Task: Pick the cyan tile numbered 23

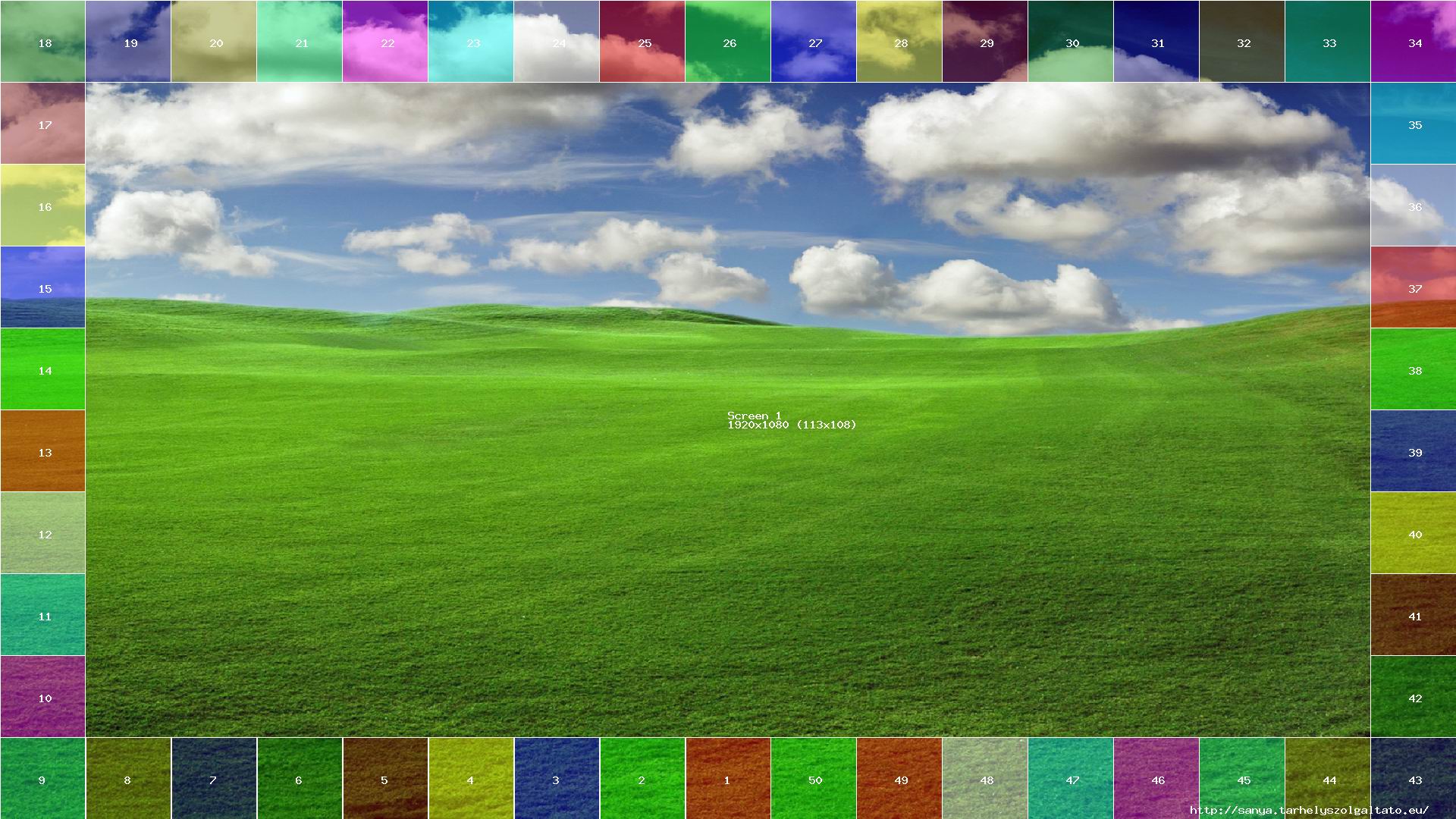Action: click(x=471, y=41)
